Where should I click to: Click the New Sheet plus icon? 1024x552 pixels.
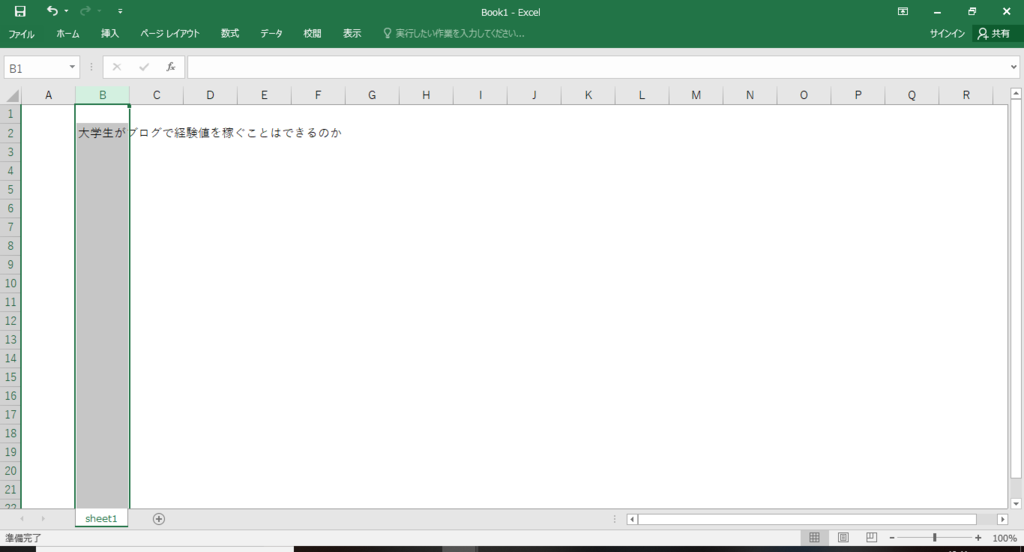point(159,519)
